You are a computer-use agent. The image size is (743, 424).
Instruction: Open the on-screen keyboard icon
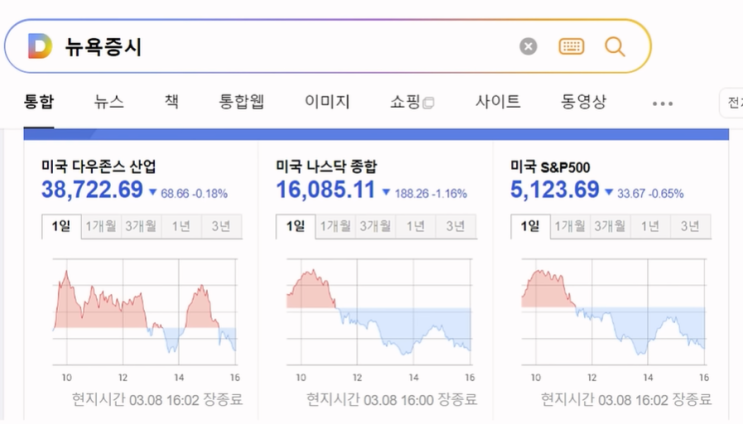pyautogui.click(x=571, y=46)
